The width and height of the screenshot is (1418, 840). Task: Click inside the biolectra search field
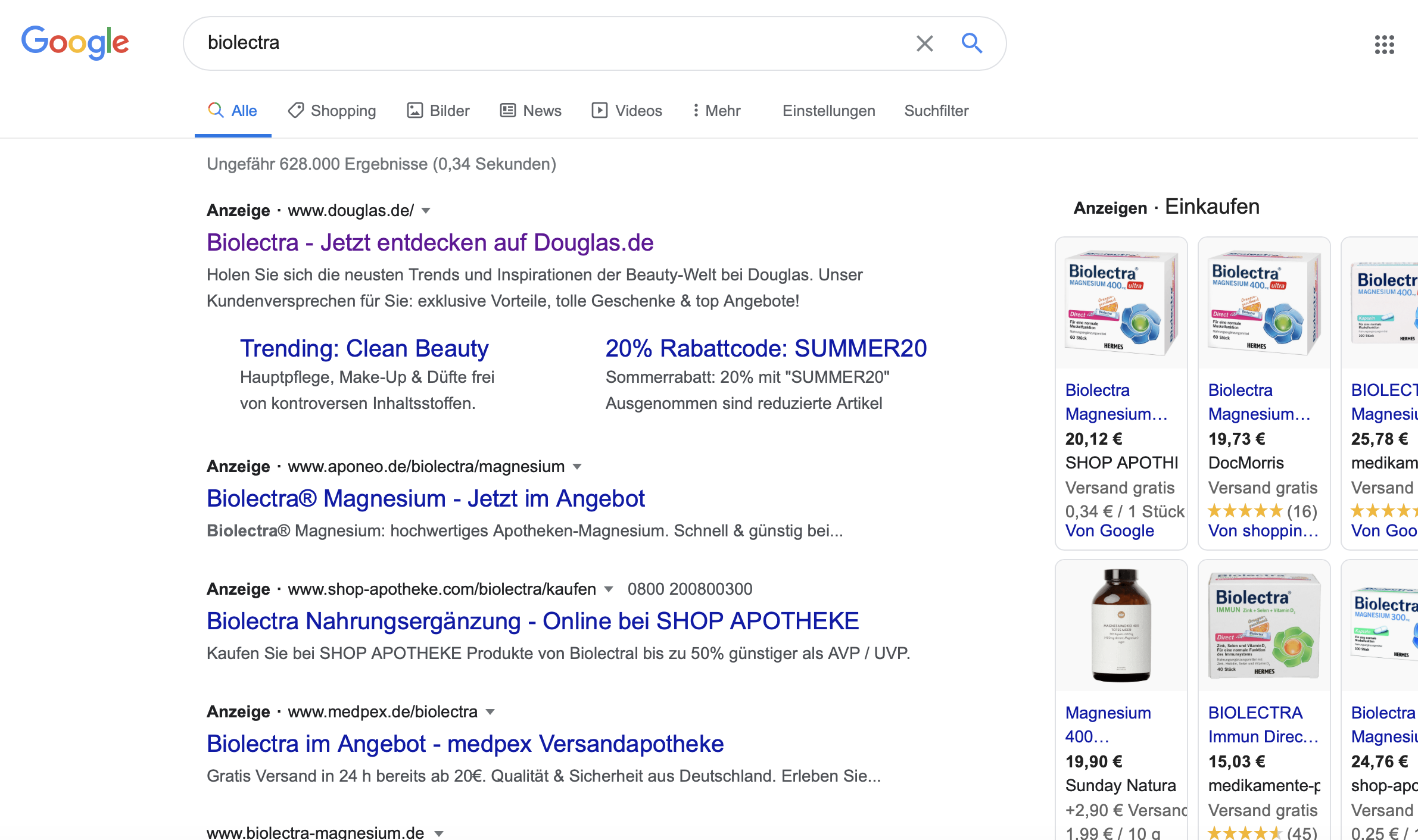(x=536, y=43)
